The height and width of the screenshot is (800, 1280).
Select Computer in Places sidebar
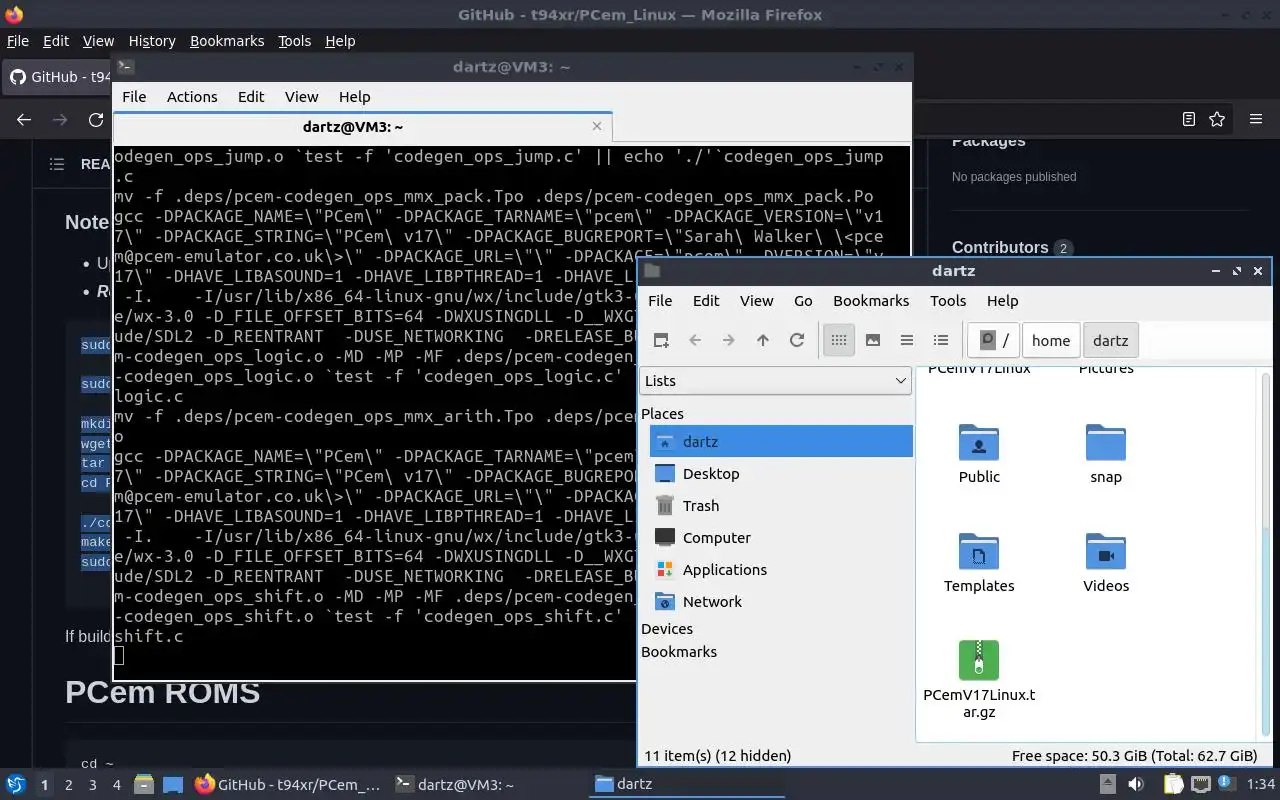781,537
